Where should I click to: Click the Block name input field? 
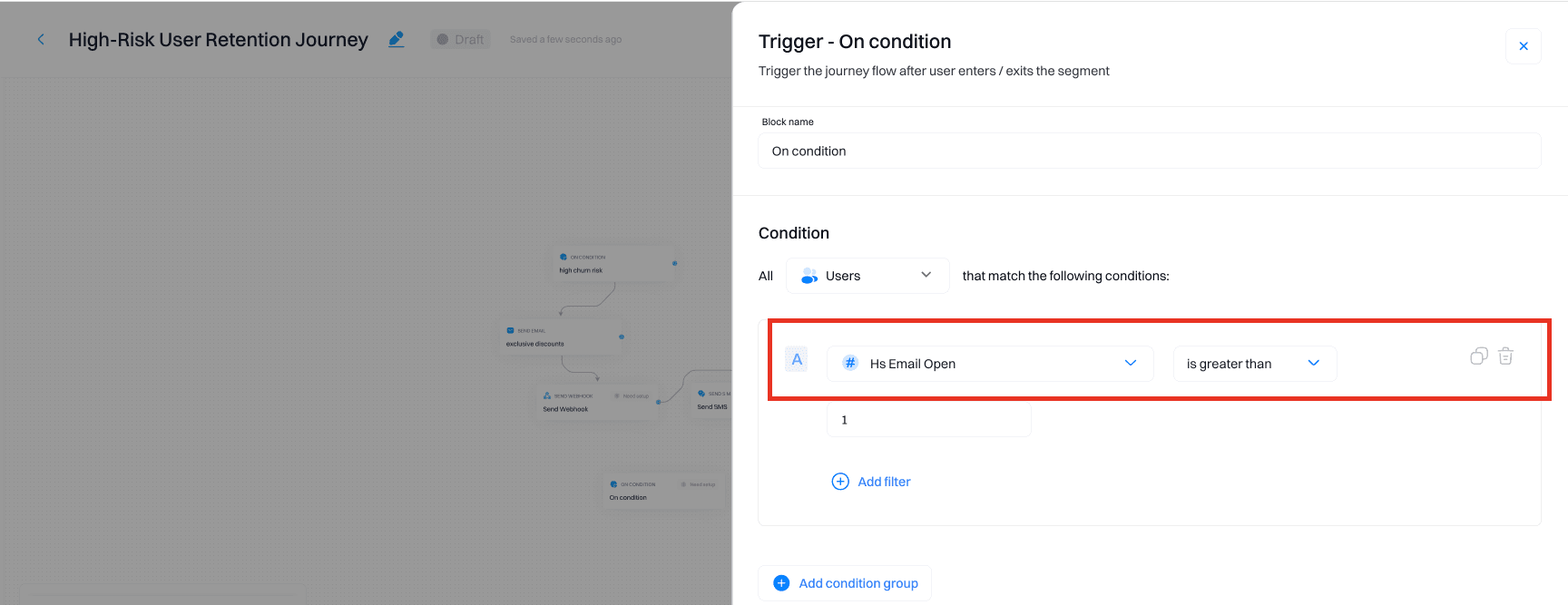click(1149, 151)
